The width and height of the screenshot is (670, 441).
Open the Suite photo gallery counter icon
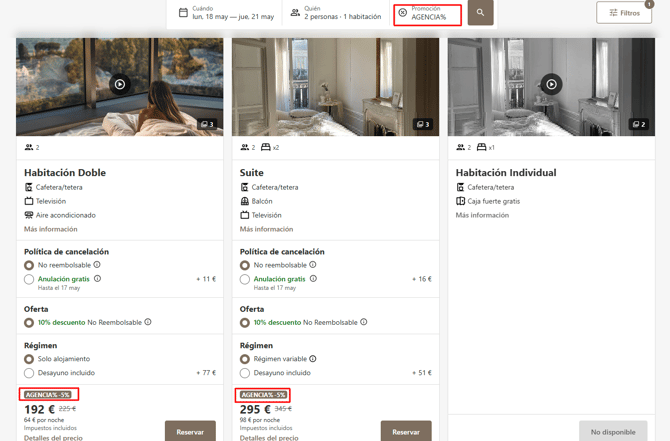point(423,124)
